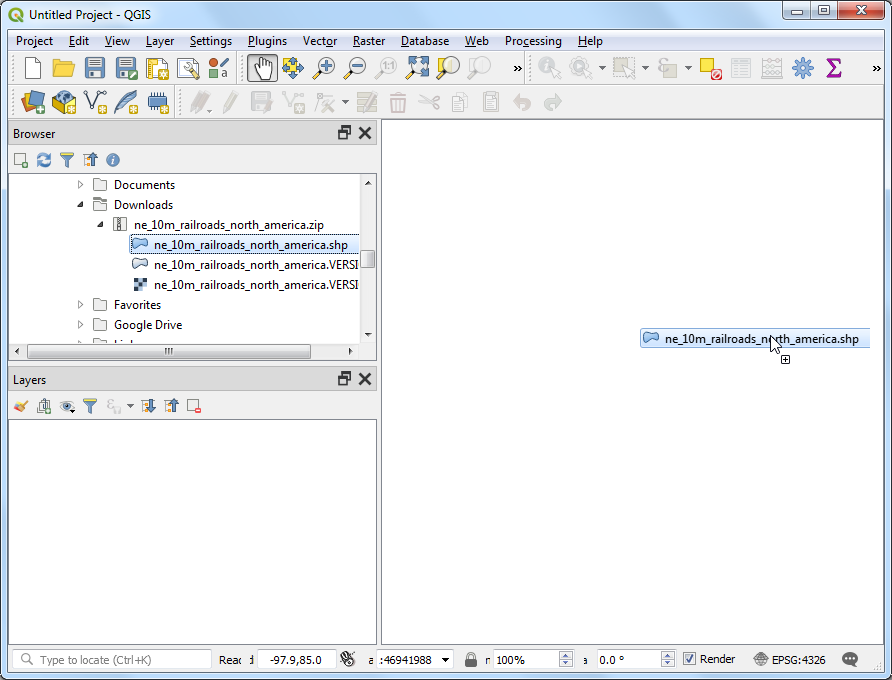
Task: Select the Pan Map hand tool
Action: 263,68
